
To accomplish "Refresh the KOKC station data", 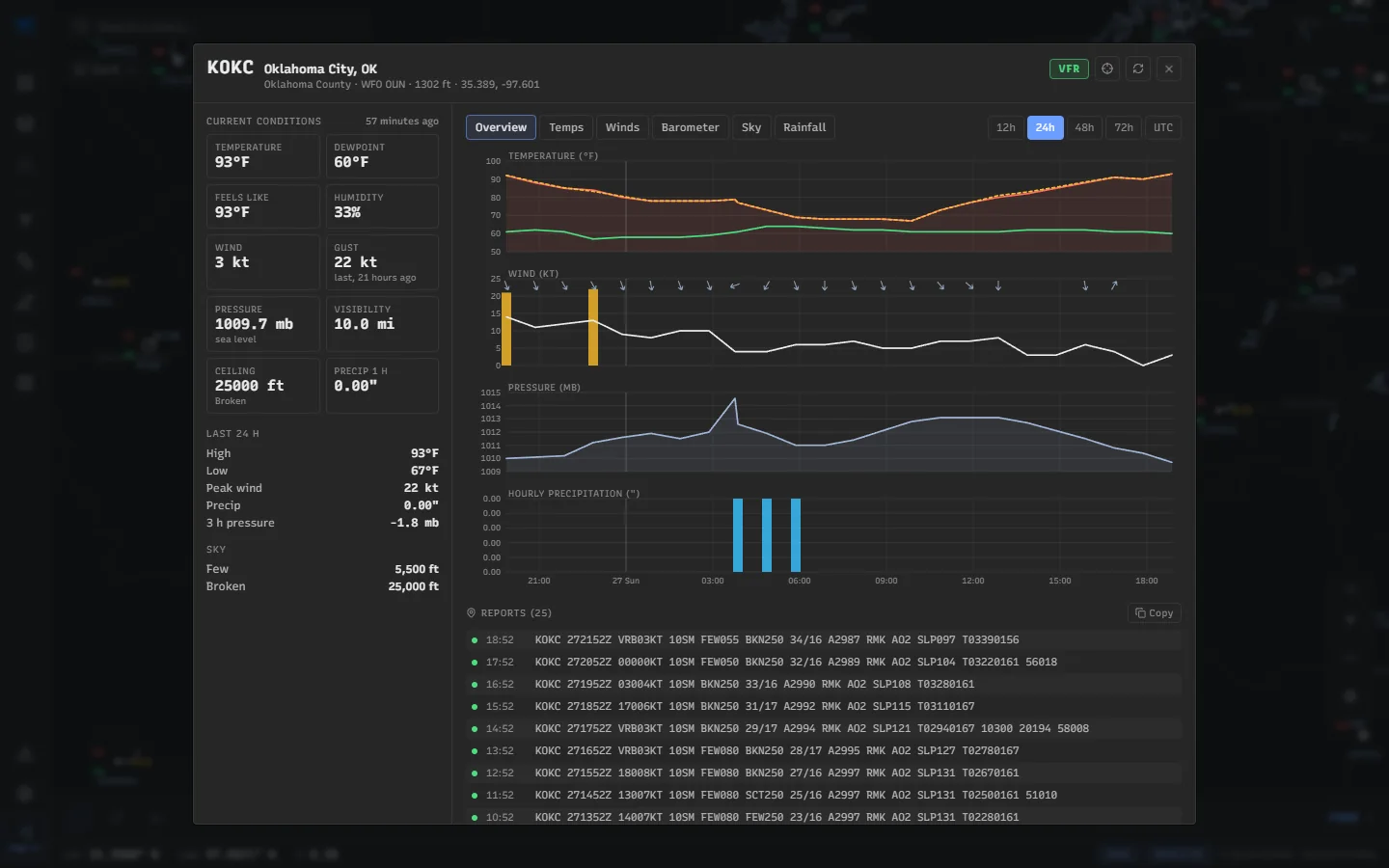I will coord(1138,68).
